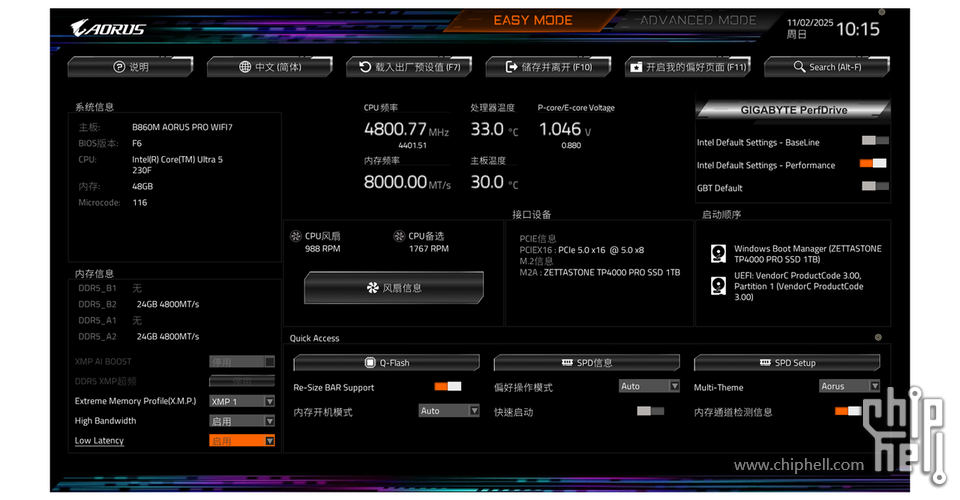Viewport: 960px width, 500px height.
Task: Toggle Intel Default Settings - BaseLine
Action: click(874, 141)
